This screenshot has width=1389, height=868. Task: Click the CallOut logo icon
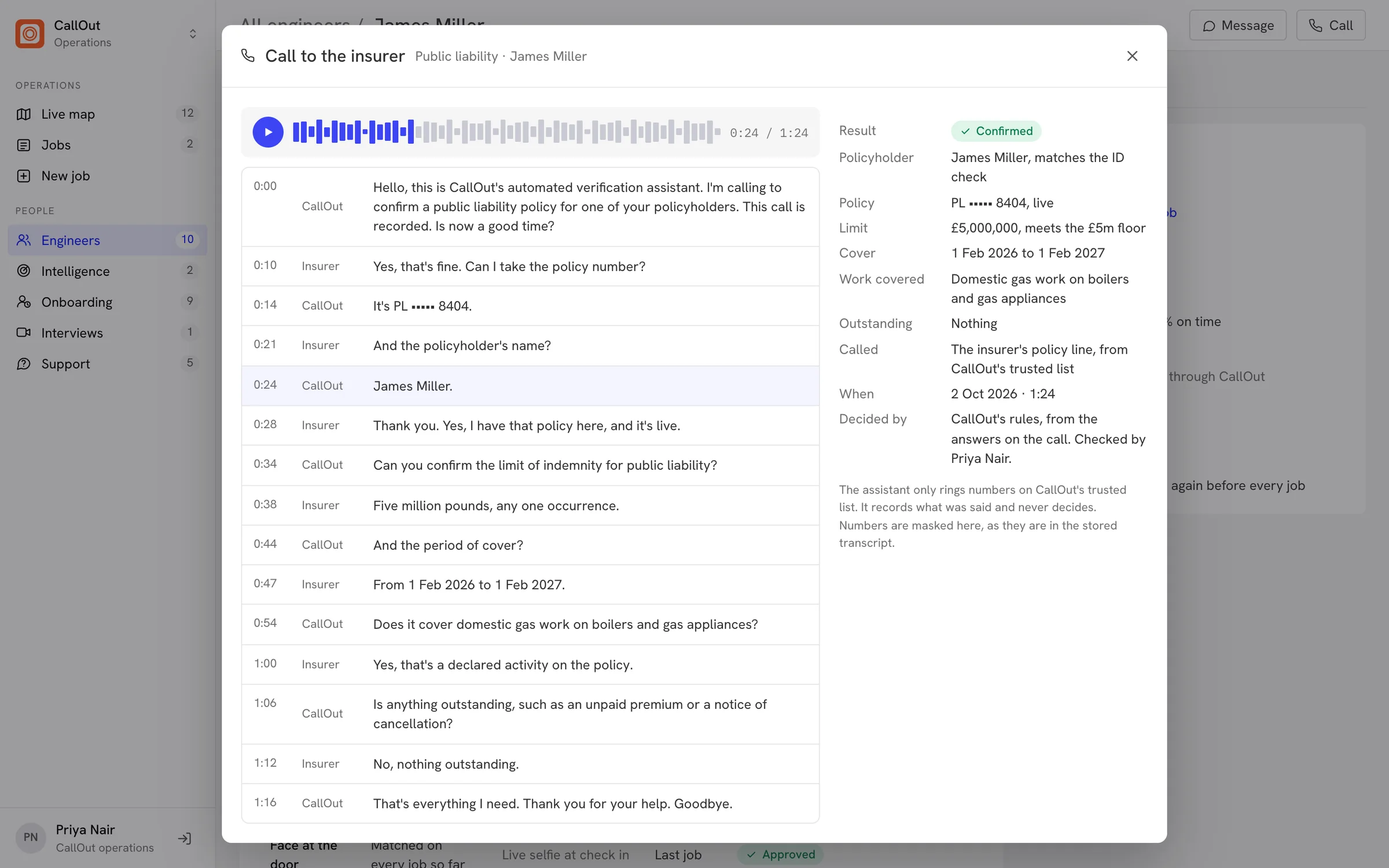[30, 34]
